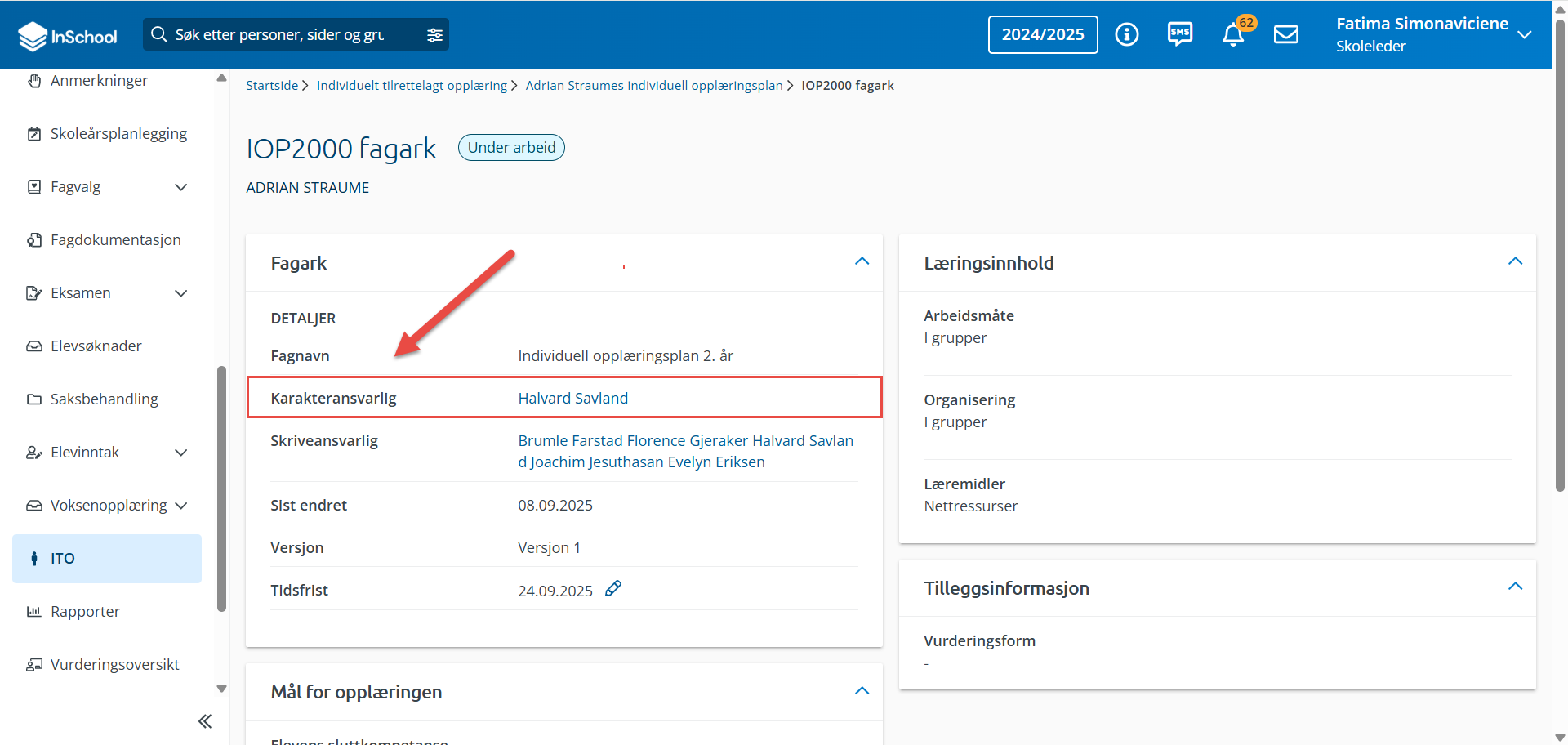
Task: Click Individuell opplæringsplan 2. år value
Action: click(626, 355)
